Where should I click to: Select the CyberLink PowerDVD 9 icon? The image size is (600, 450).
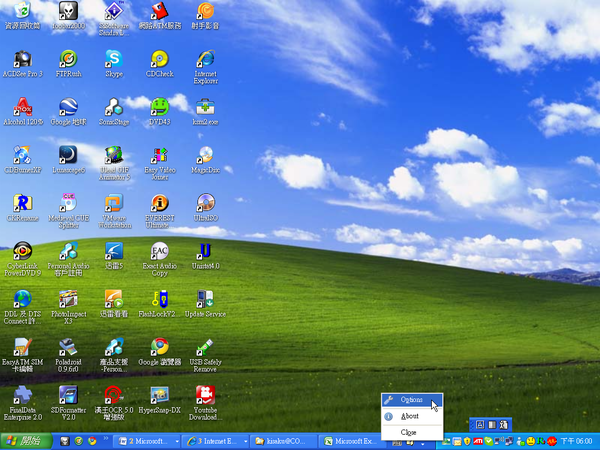23,259
